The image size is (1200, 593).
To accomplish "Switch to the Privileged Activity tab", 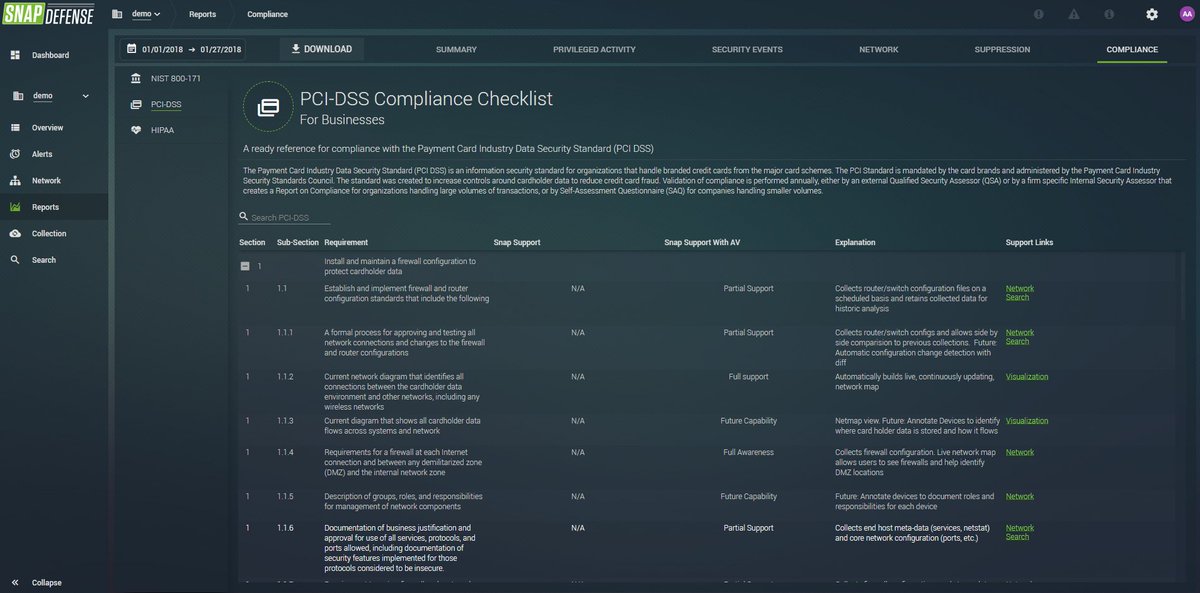I will pyautogui.click(x=594, y=49).
